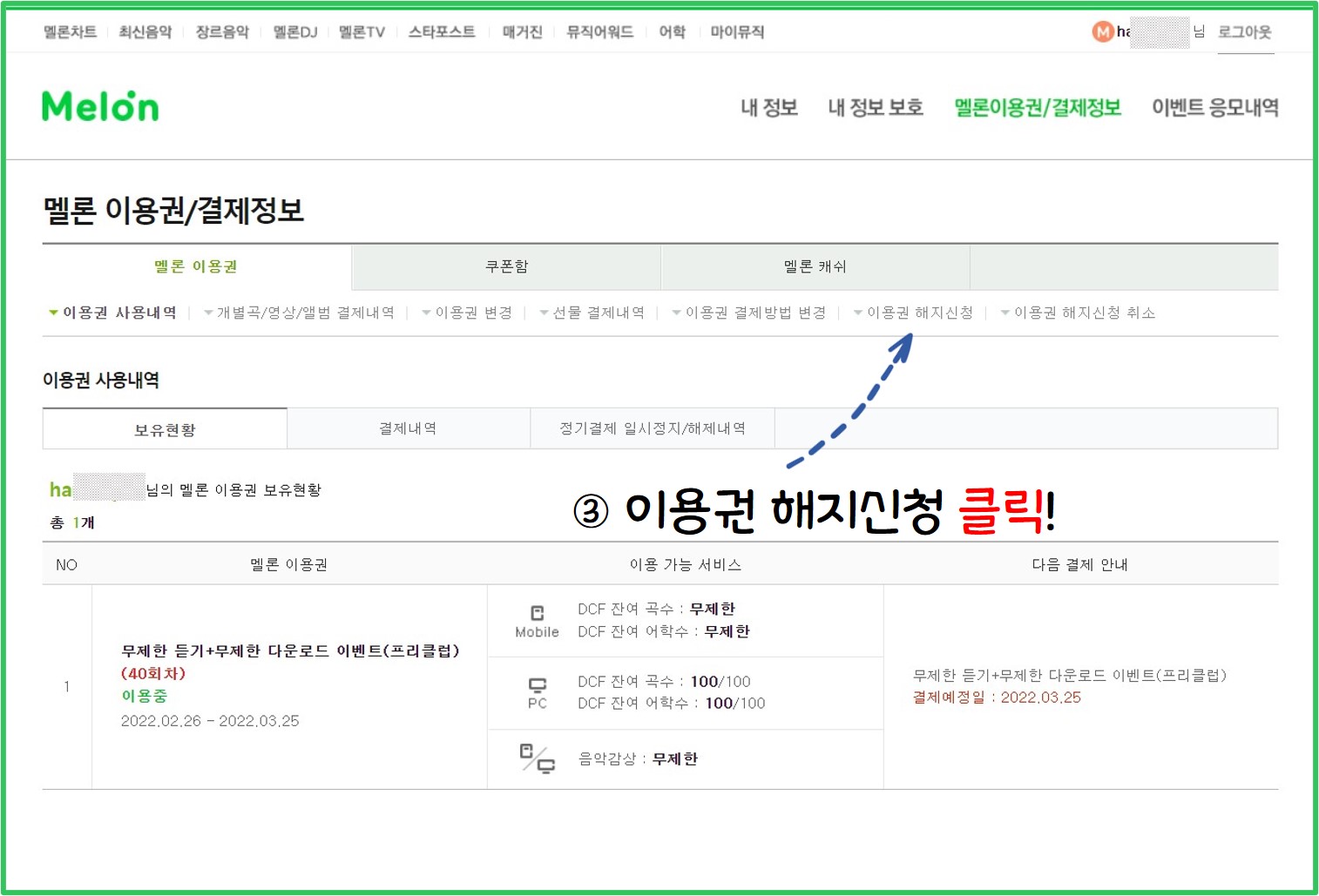Select 정기결제 일시정지/해제내역 tab

653,428
